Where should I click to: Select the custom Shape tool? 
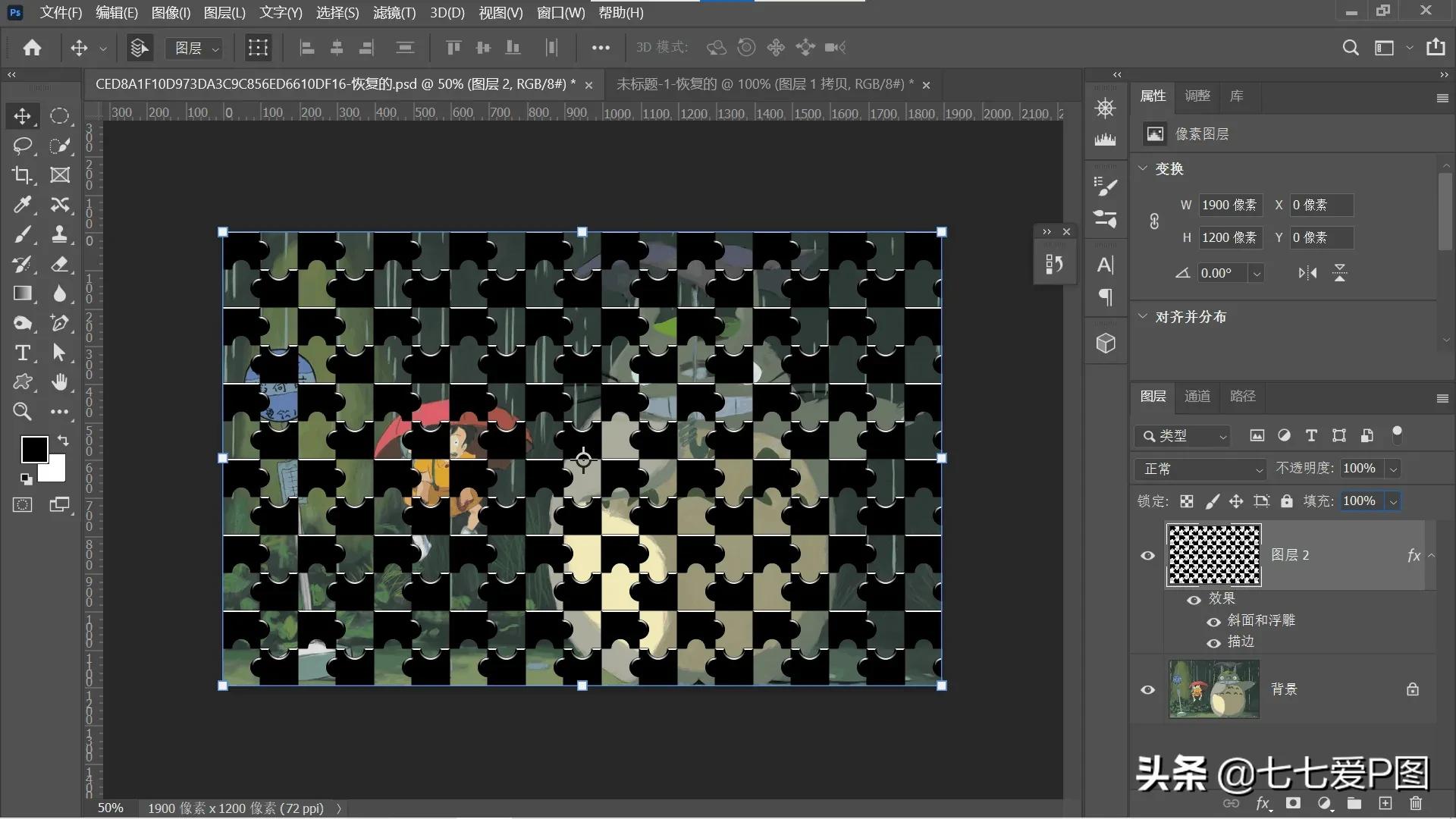point(22,382)
